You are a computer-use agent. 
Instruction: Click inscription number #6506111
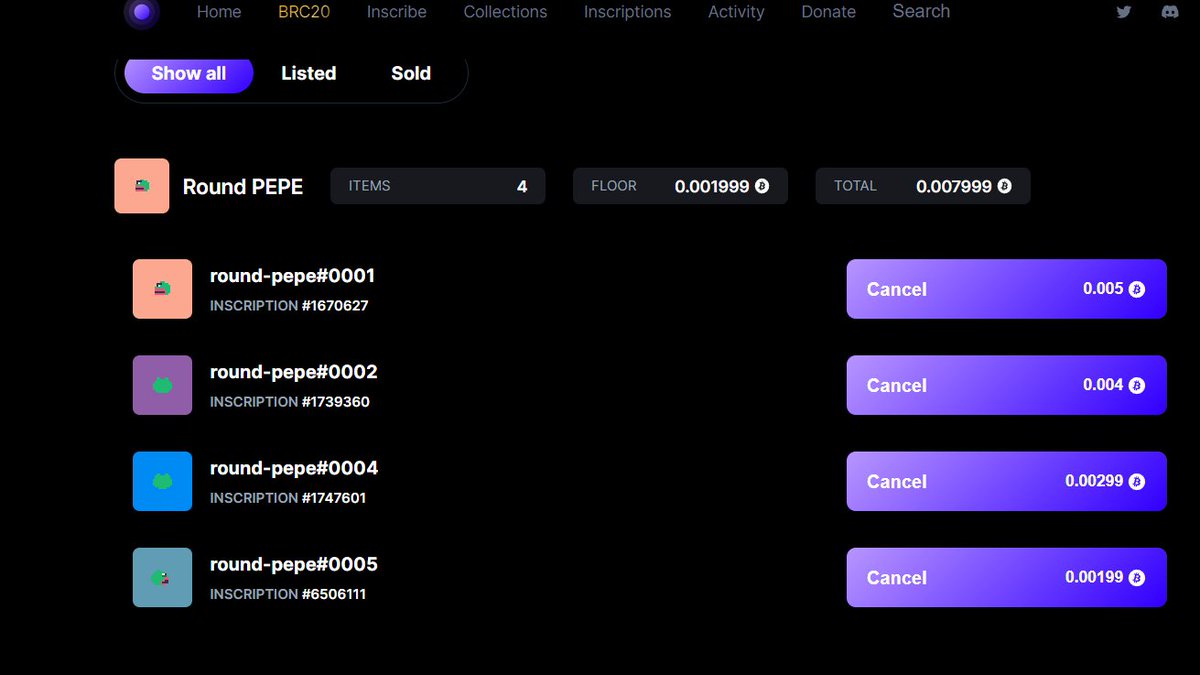[334, 593]
